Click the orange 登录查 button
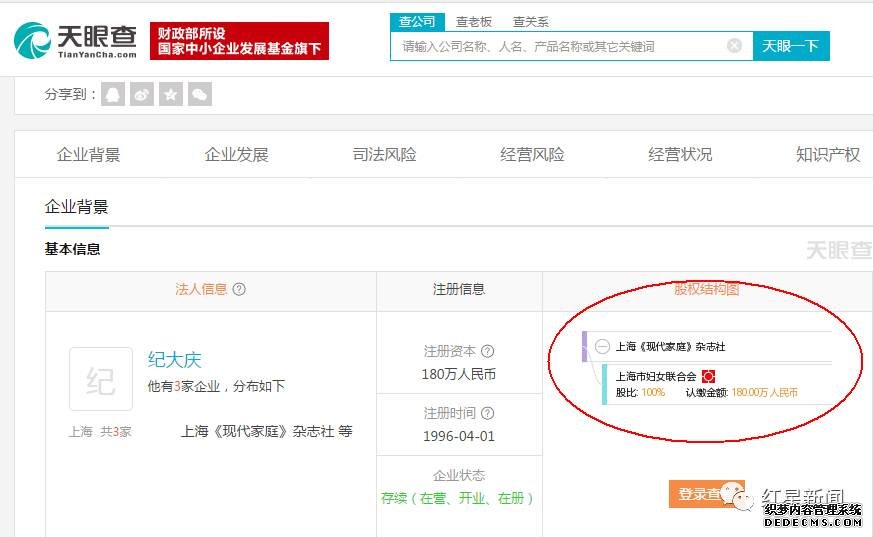The image size is (873, 537). pyautogui.click(x=707, y=494)
